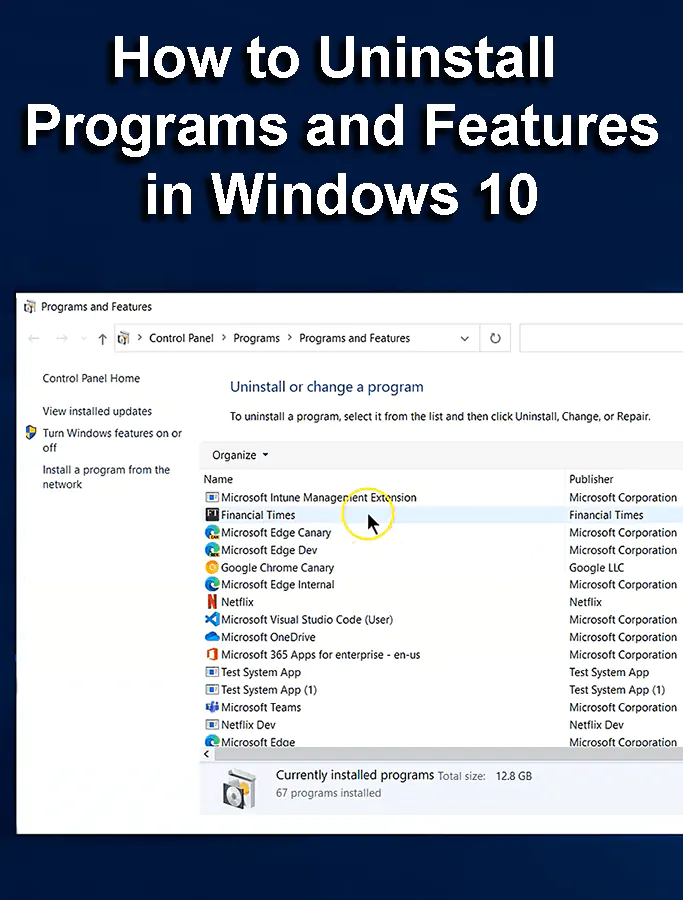Click the Microsoft Edge Internal icon
683x900 pixels.
[x=212, y=584]
